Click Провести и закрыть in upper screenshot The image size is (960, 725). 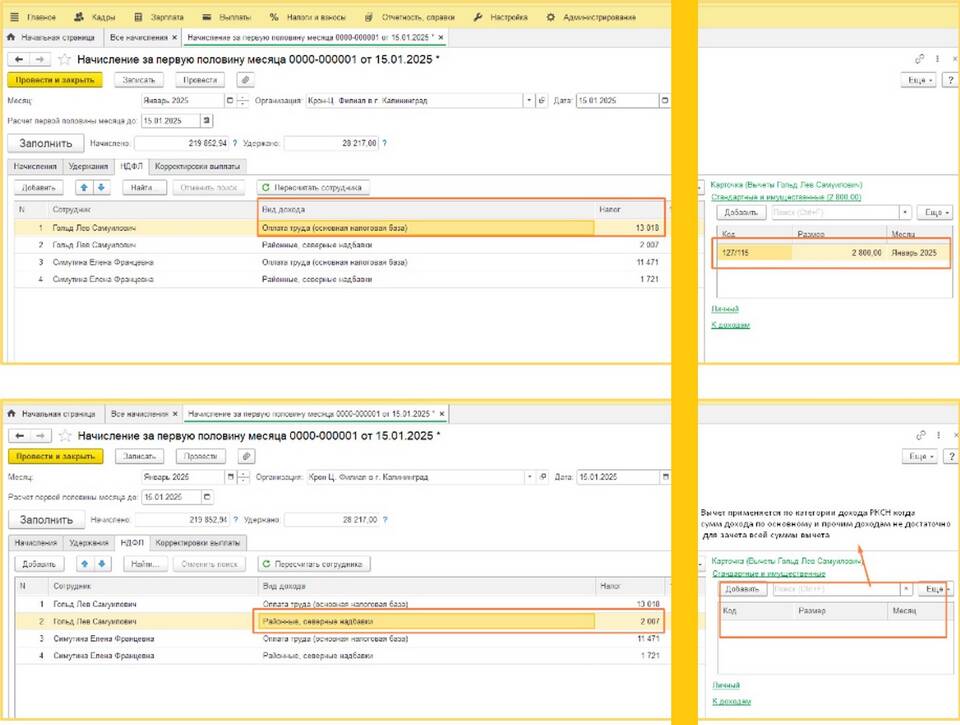click(x=55, y=80)
